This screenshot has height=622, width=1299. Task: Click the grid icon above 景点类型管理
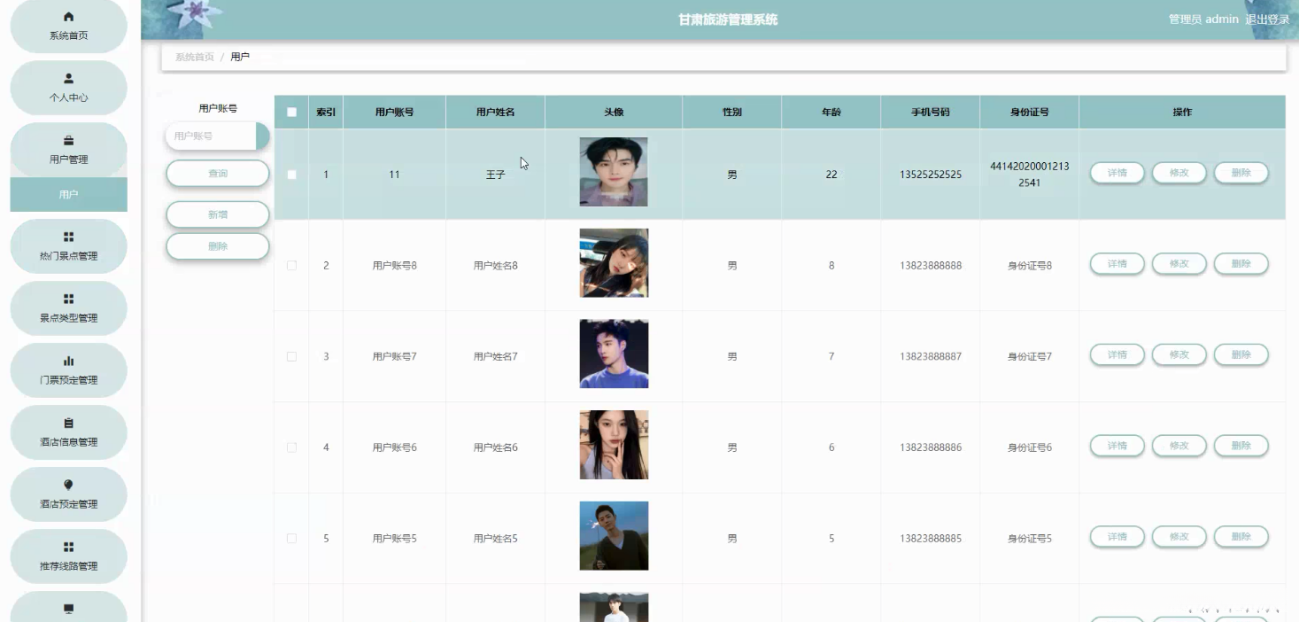[68, 299]
